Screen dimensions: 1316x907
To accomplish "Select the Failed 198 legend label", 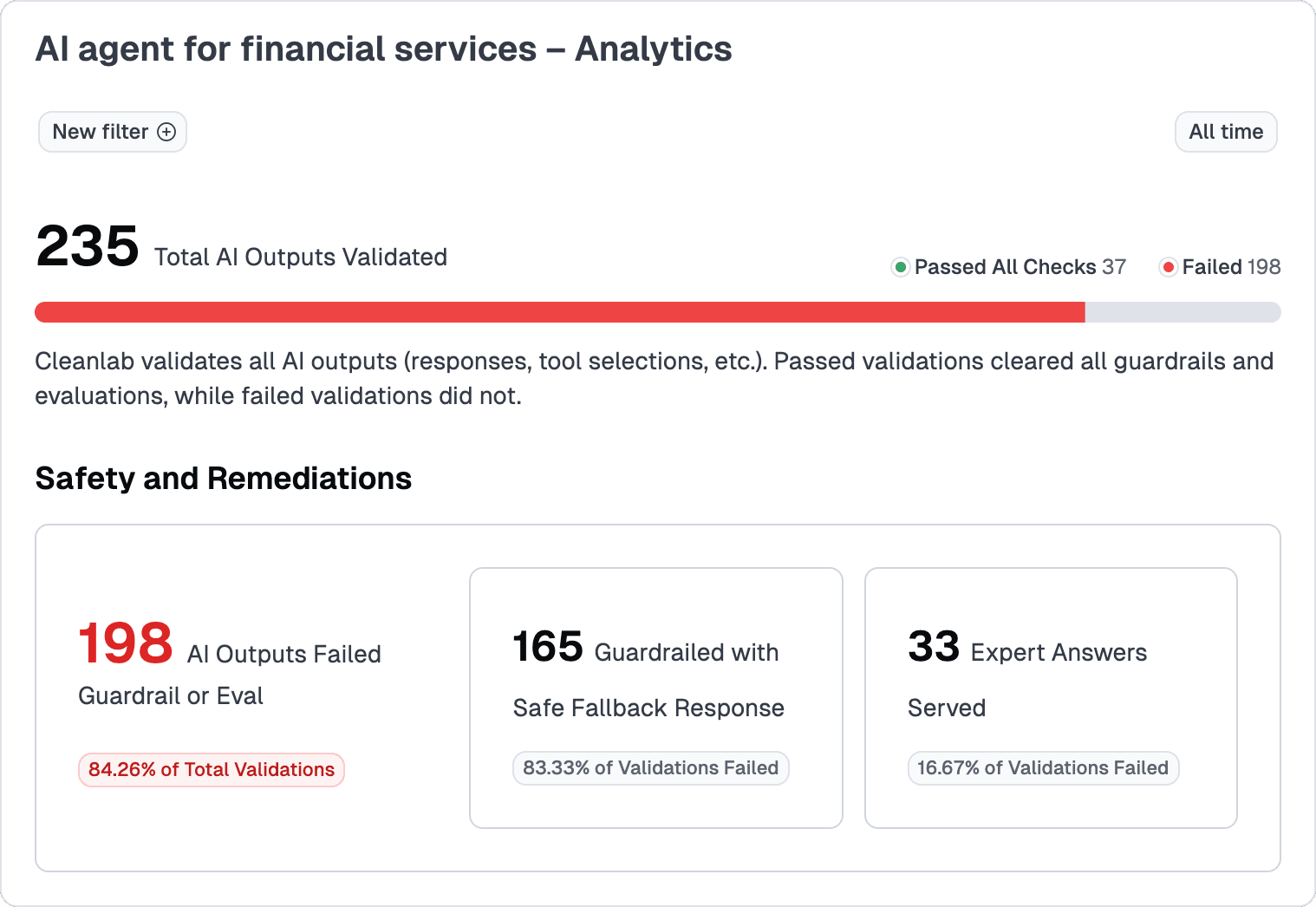I will click(x=1231, y=267).
